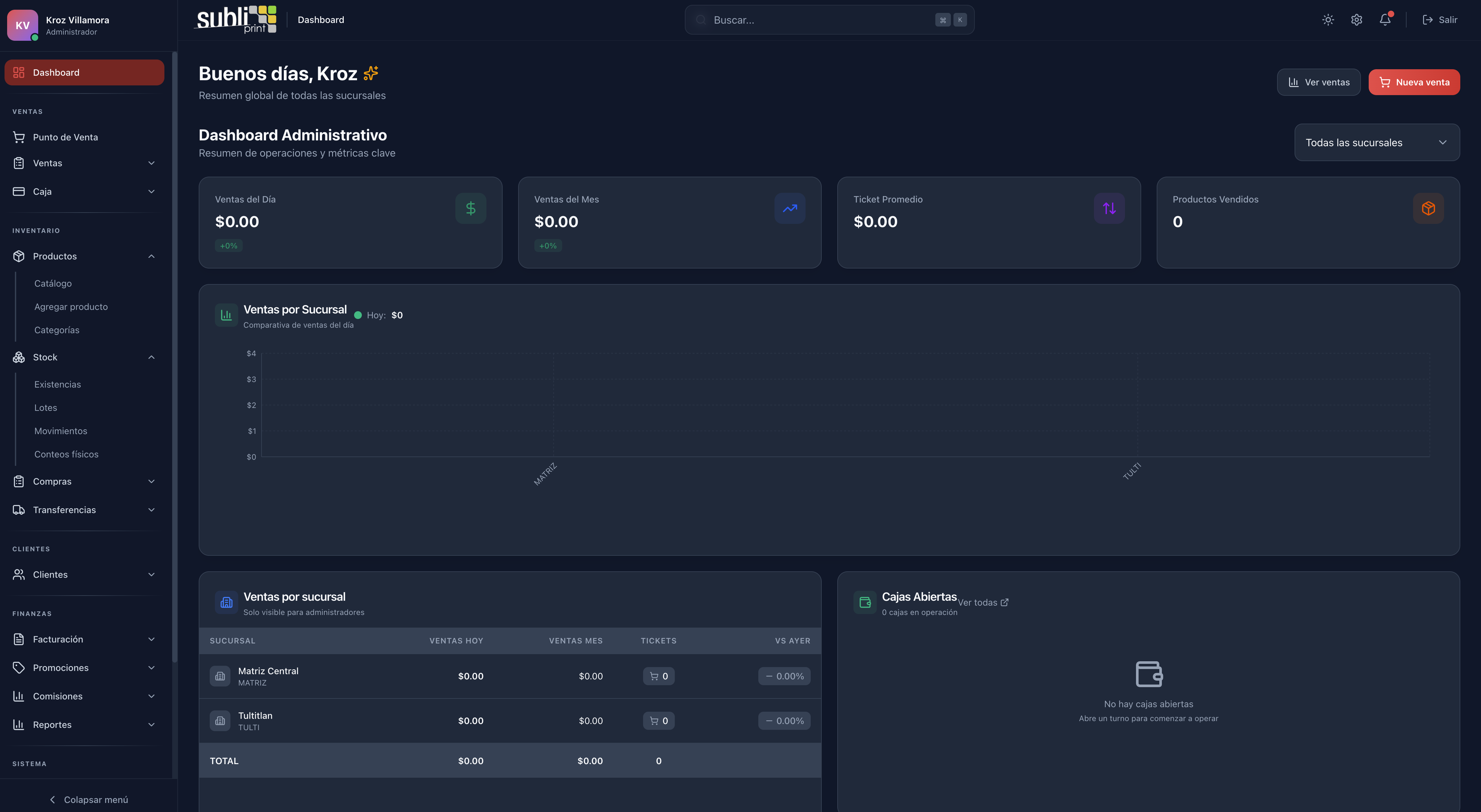Toggle the Ver ventas option
Image resolution: width=1481 pixels, height=812 pixels.
(1318, 82)
